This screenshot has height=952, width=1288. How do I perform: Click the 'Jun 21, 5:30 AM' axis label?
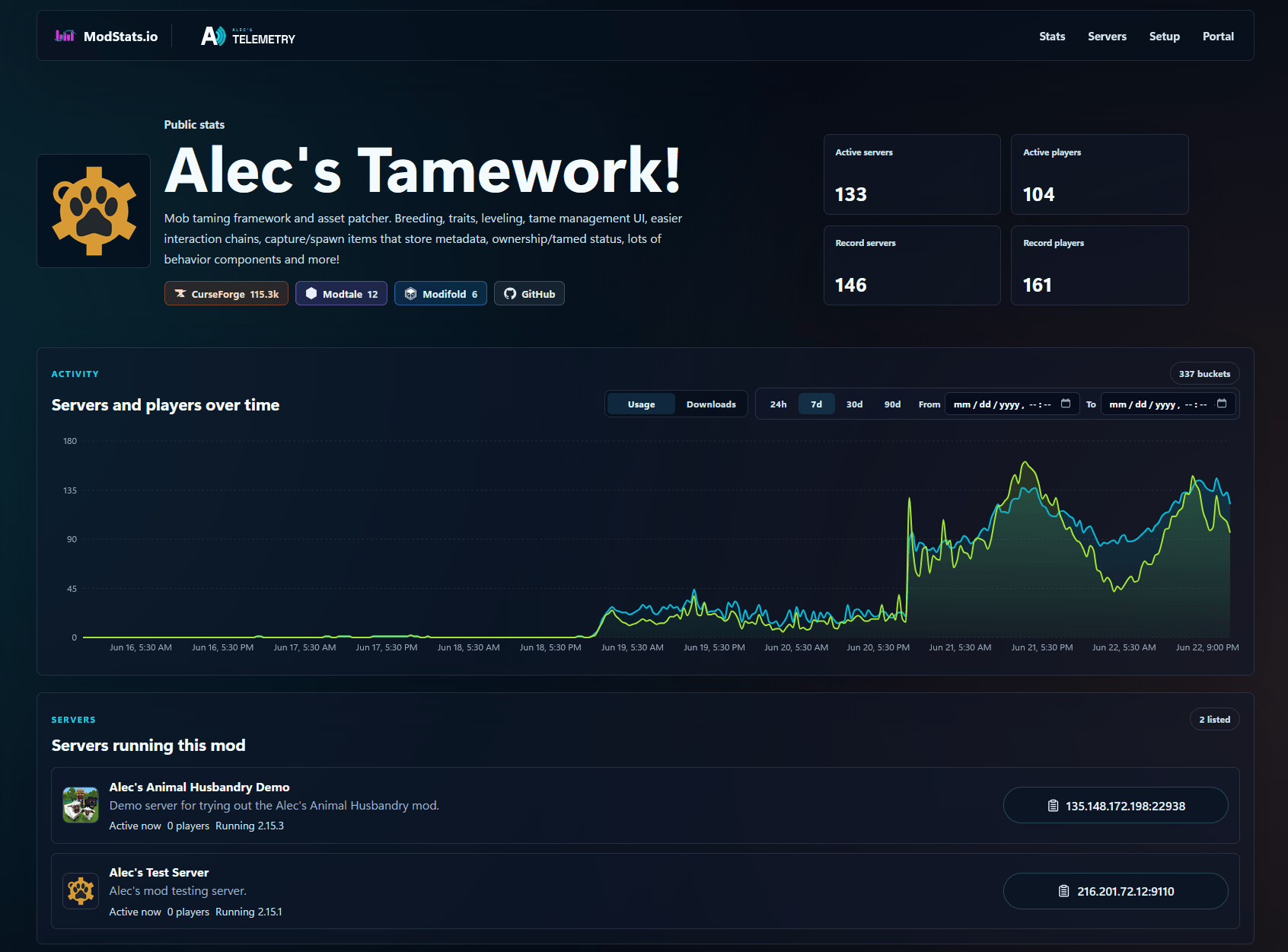(960, 647)
